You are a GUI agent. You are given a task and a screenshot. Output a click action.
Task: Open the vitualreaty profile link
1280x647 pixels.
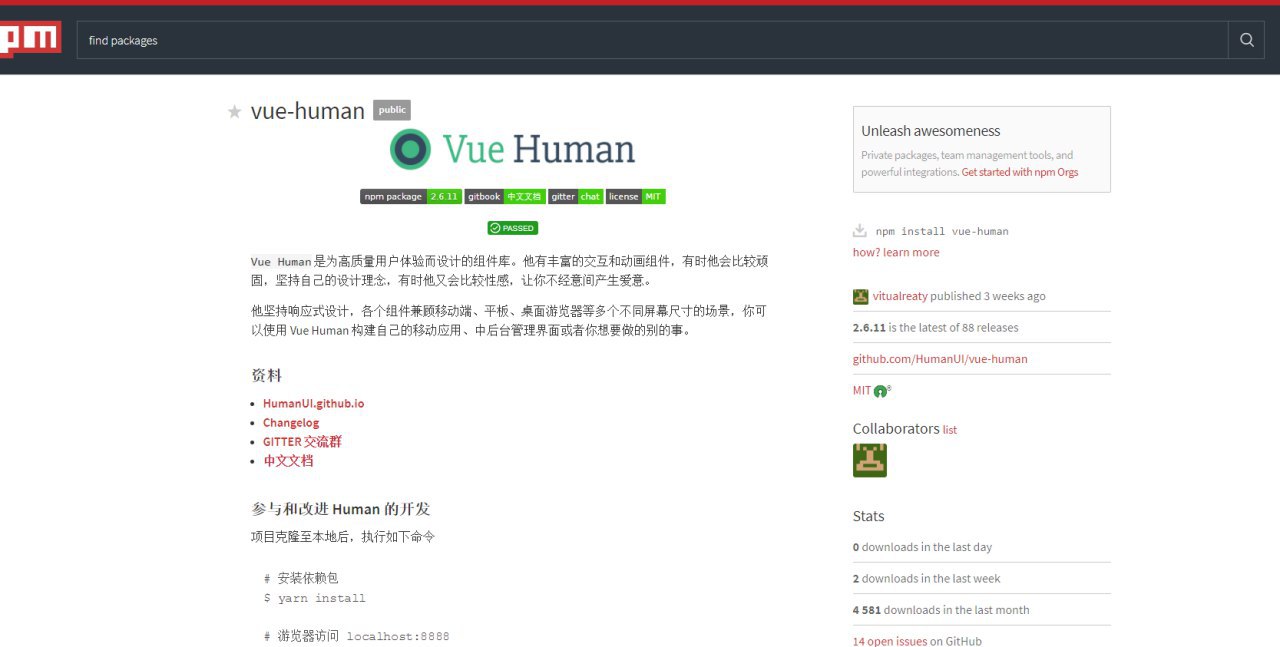[900, 296]
